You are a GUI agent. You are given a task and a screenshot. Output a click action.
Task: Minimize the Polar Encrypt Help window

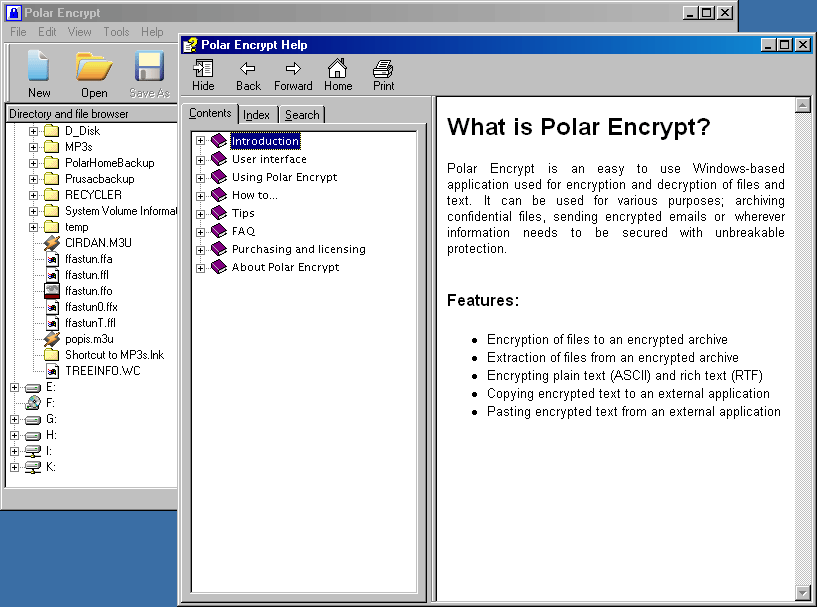coord(769,45)
